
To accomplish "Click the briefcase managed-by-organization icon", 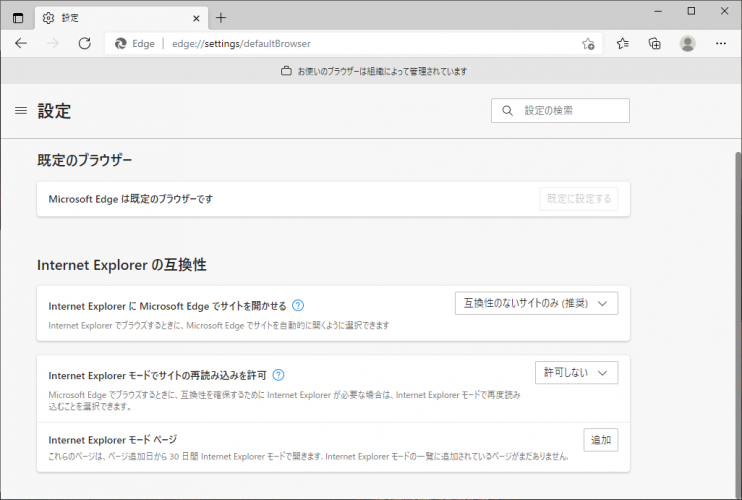I will [286, 71].
